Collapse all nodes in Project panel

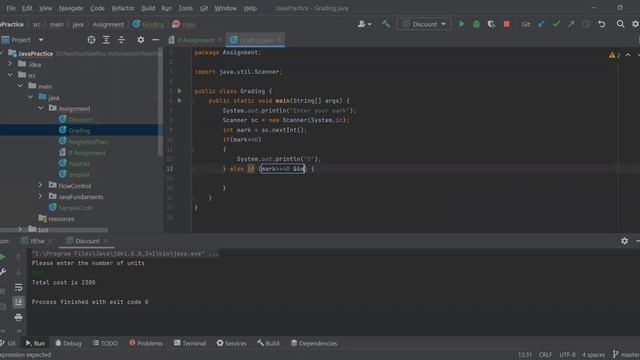[x=121, y=40]
